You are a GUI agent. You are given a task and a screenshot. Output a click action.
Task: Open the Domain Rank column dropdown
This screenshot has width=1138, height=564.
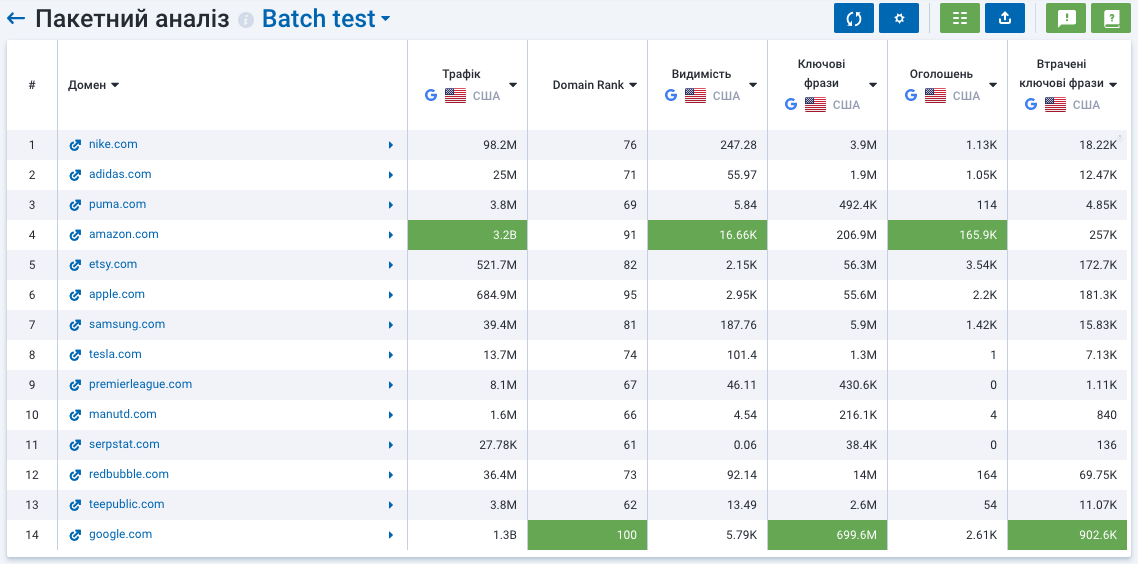[x=633, y=85]
